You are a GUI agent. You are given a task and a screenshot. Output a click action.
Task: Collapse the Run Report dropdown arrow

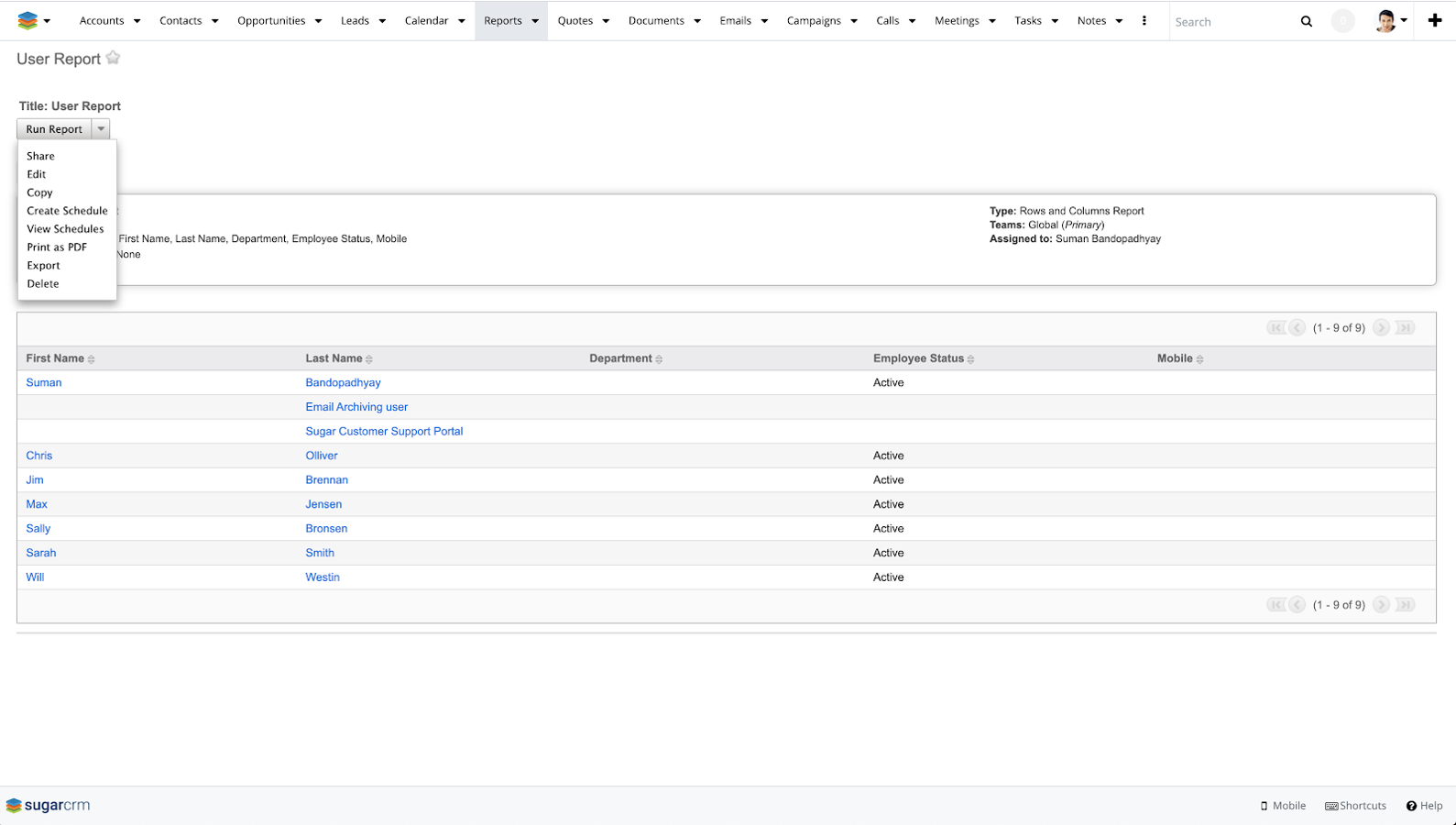(101, 129)
